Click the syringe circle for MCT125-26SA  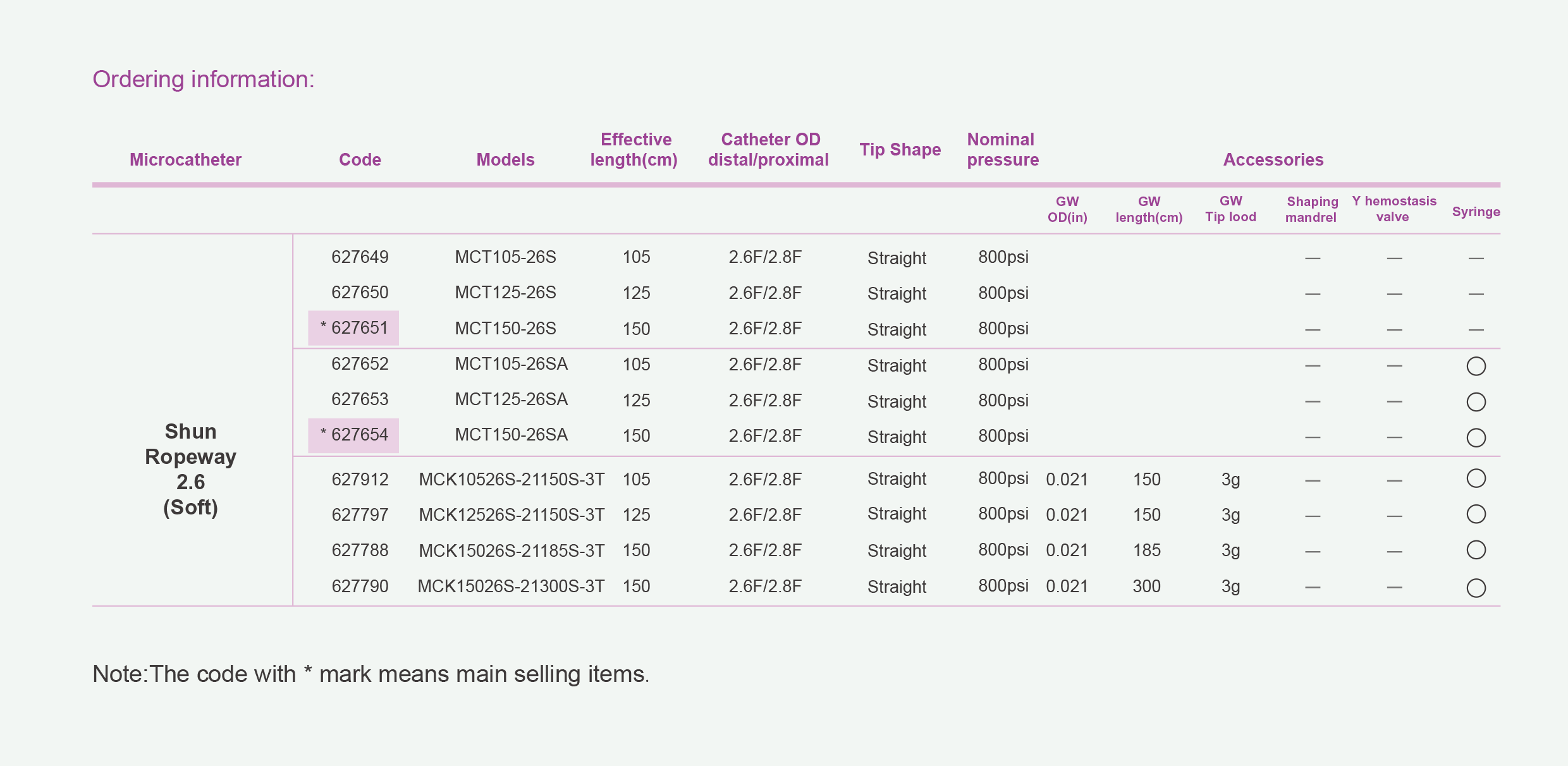pos(1476,402)
